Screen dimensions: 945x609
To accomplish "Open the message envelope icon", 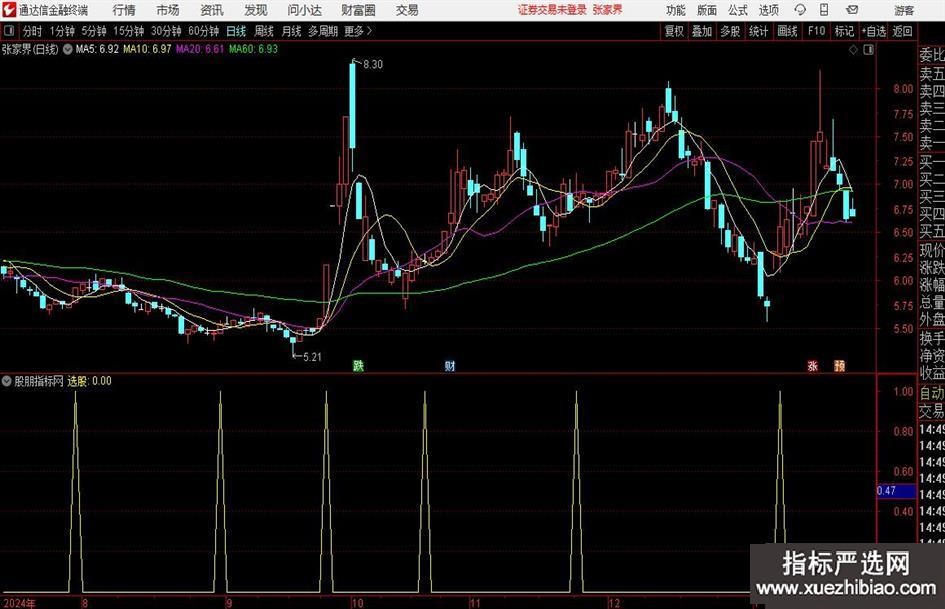I will pos(852,10).
